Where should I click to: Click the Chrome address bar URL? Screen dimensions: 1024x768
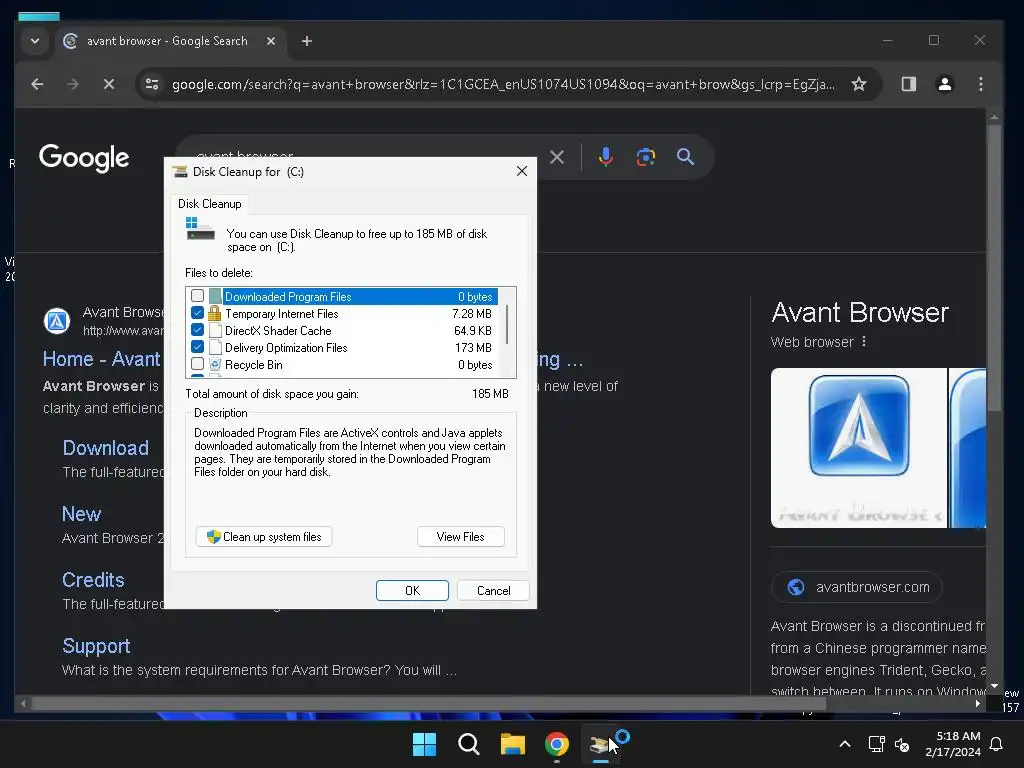coord(503,84)
